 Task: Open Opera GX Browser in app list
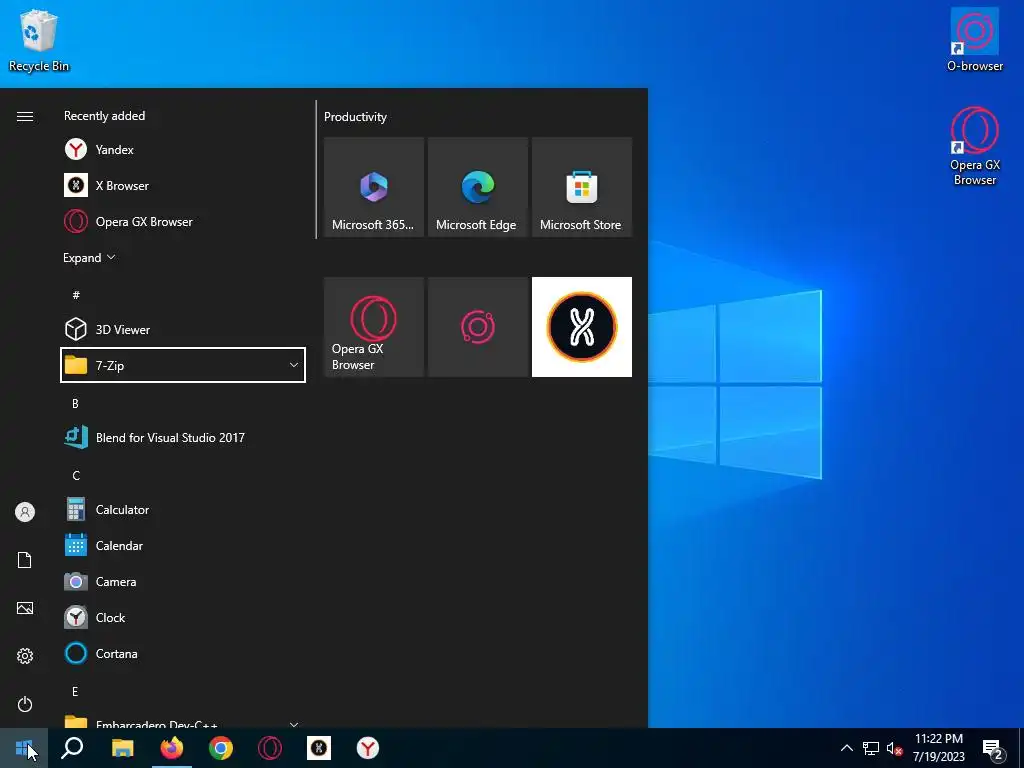coord(183,221)
